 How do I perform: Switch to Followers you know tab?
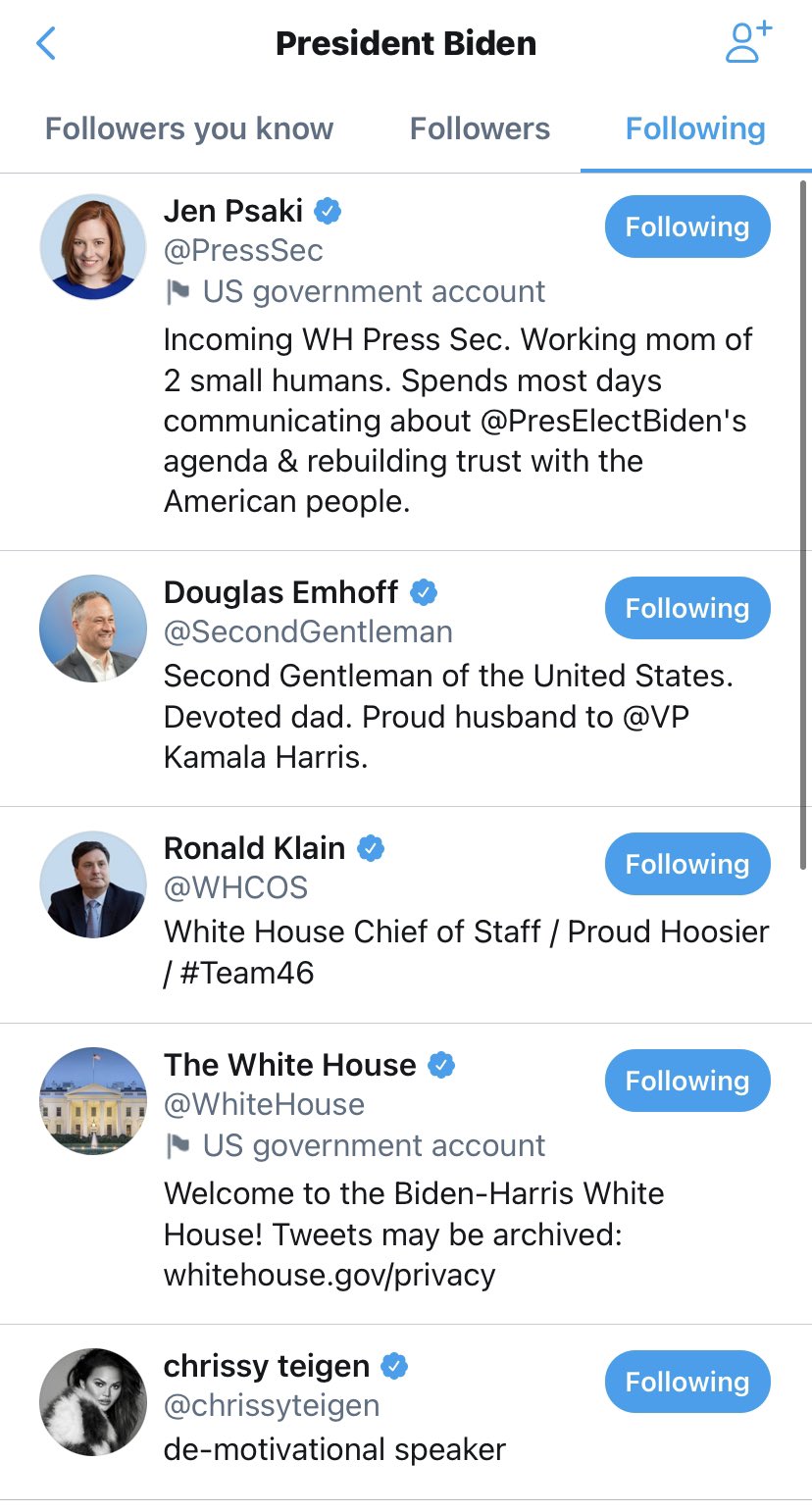click(x=189, y=128)
